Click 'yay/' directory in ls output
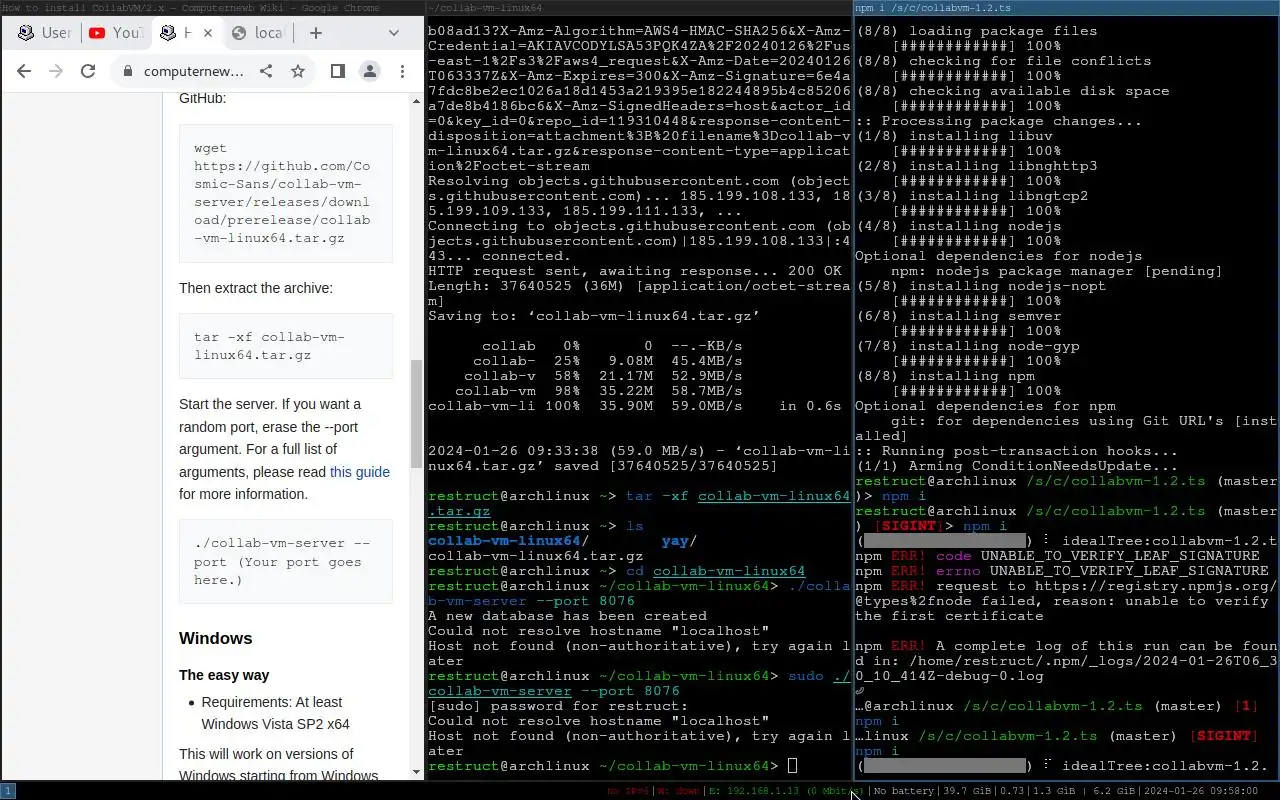Screen dimensions: 1280x800 [679, 541]
